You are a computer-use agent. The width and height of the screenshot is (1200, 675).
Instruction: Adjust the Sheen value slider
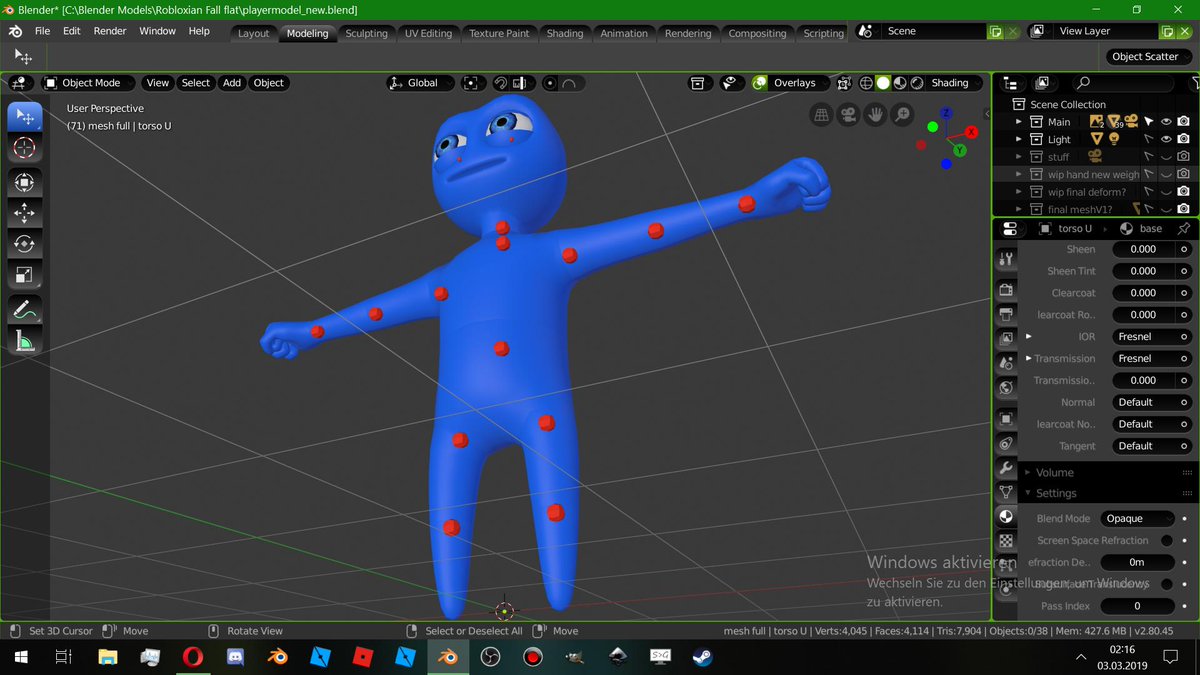click(x=1144, y=250)
